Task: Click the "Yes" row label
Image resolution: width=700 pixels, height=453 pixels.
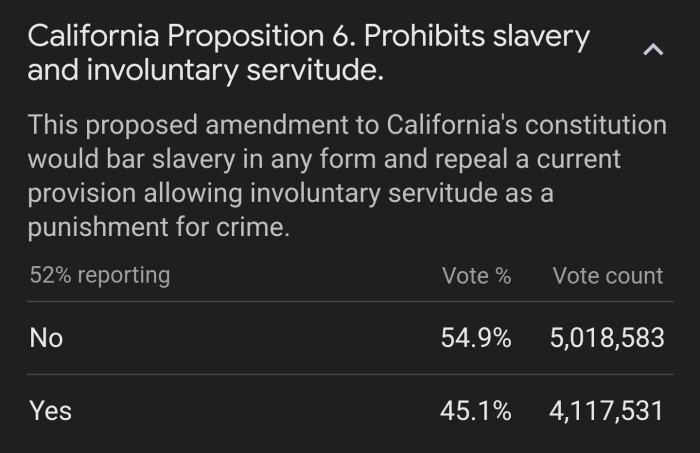Action: click(x=50, y=410)
